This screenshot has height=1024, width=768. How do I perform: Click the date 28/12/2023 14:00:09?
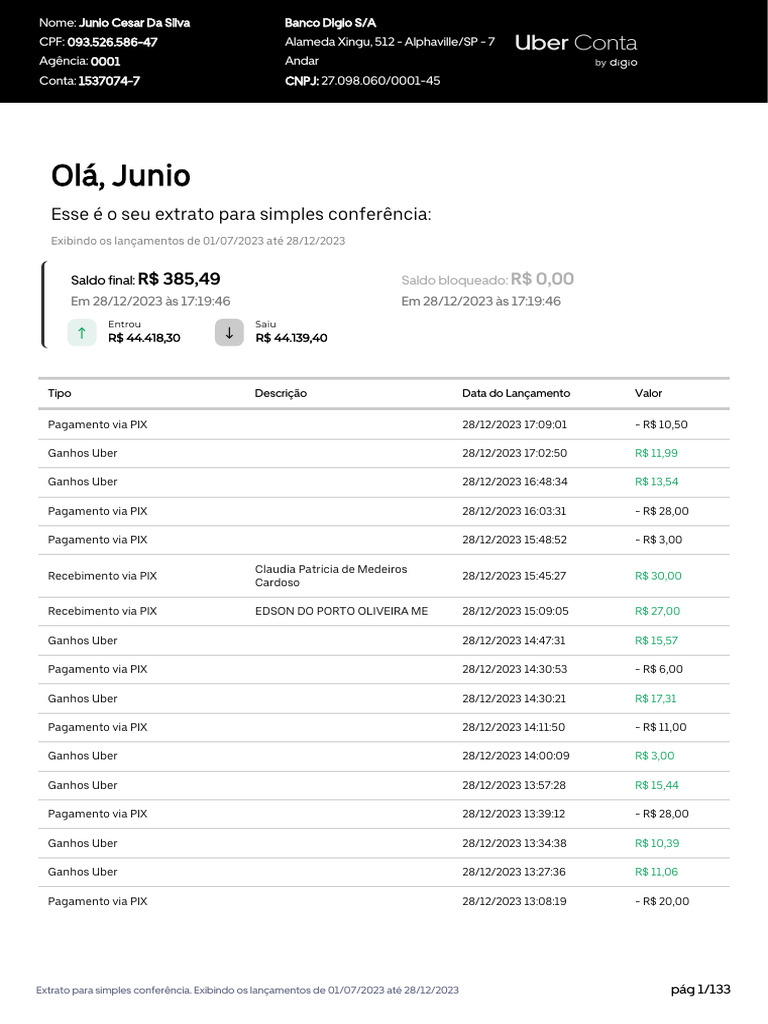(516, 756)
